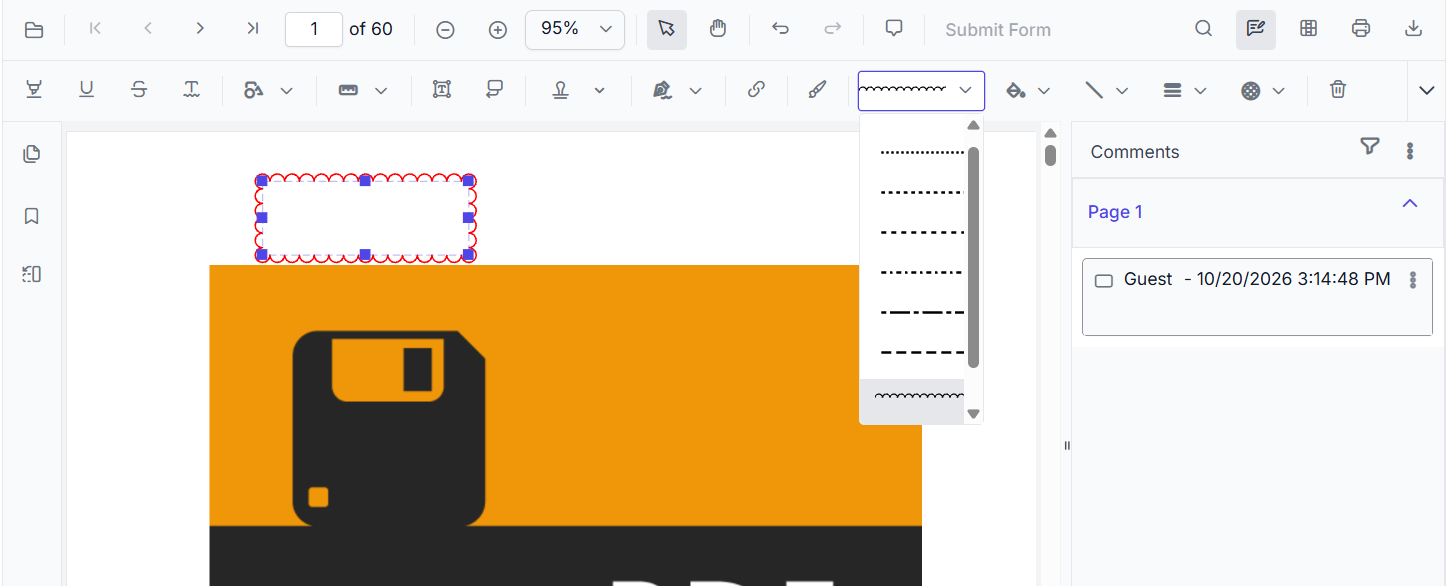Click the comments panel splitter handle
The width and height of the screenshot is (1446, 586).
[x=1066, y=445]
